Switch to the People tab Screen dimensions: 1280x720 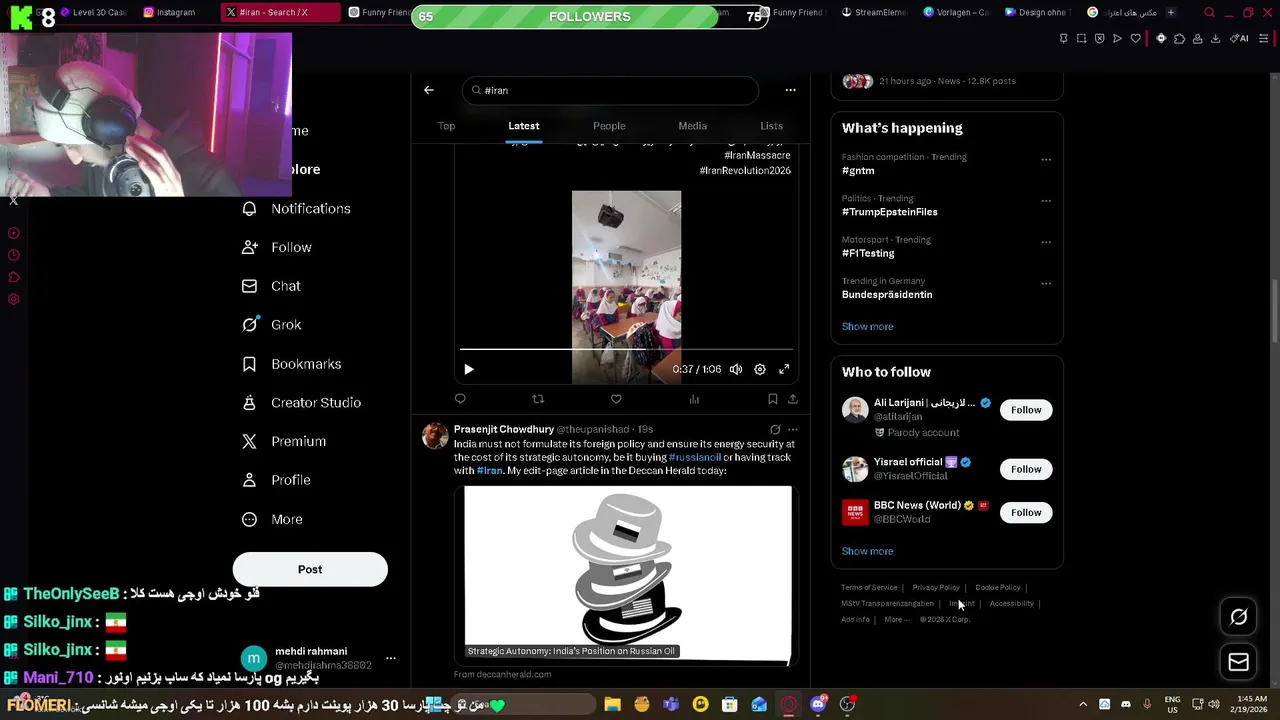pyautogui.click(x=609, y=126)
